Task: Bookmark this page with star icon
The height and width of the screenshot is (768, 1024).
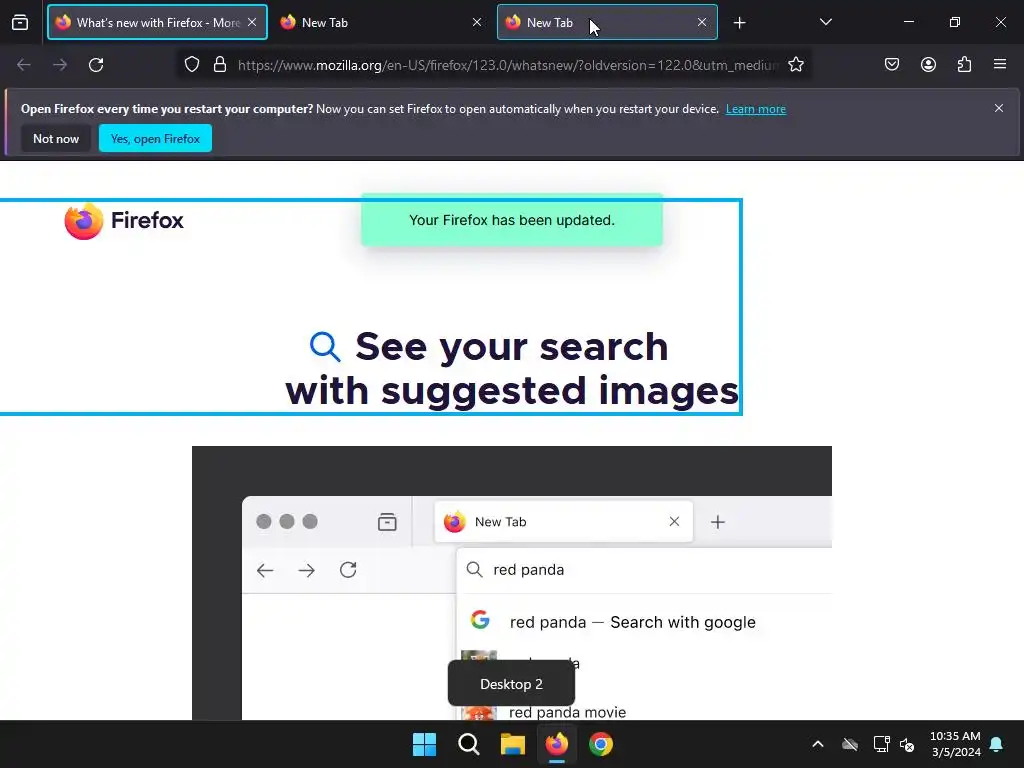Action: click(795, 65)
